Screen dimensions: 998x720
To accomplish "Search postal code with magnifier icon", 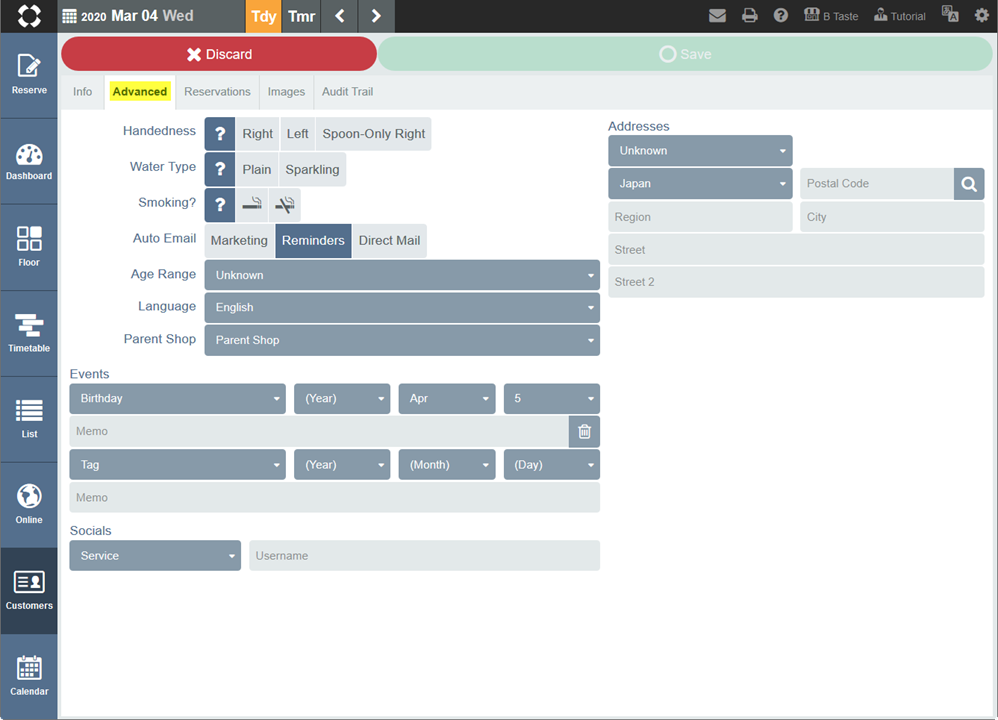I will (969, 184).
